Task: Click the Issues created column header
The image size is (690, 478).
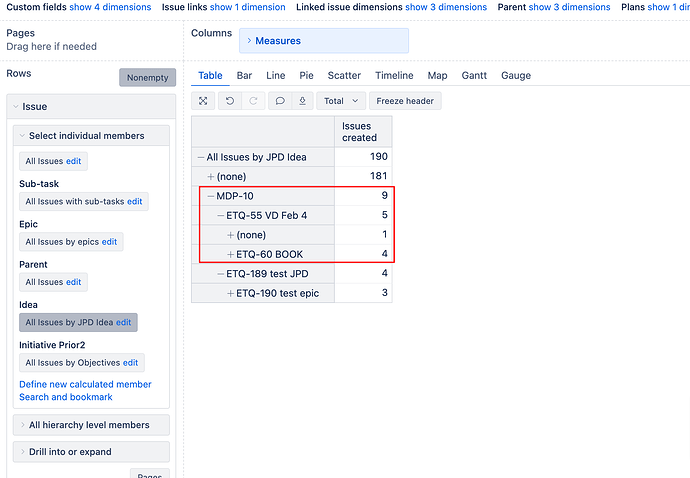Action: click(363, 132)
